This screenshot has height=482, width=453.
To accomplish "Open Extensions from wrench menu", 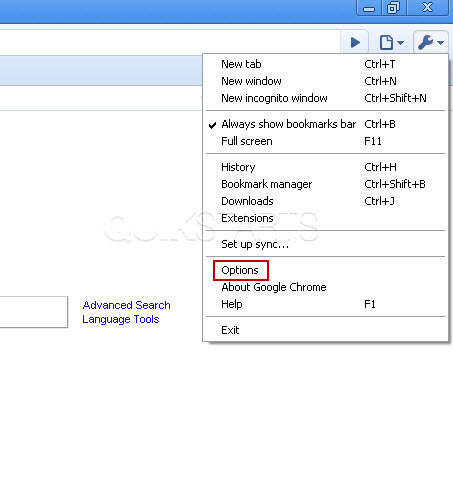I will tap(325, 218).
